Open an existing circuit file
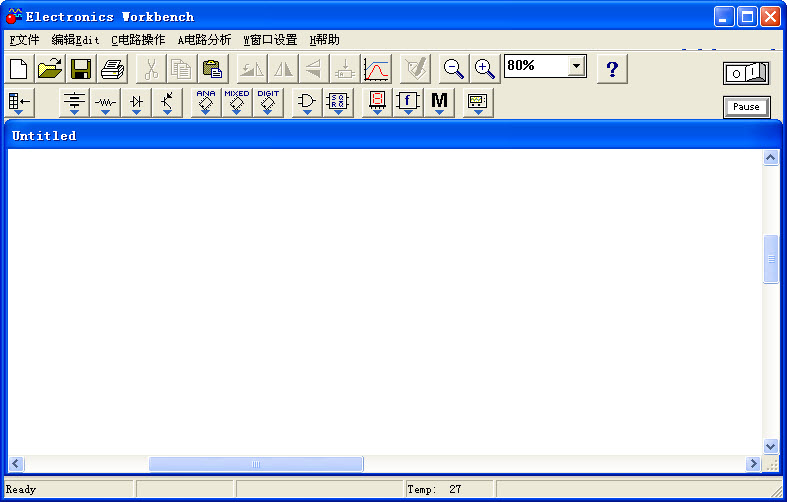 pyautogui.click(x=50, y=69)
